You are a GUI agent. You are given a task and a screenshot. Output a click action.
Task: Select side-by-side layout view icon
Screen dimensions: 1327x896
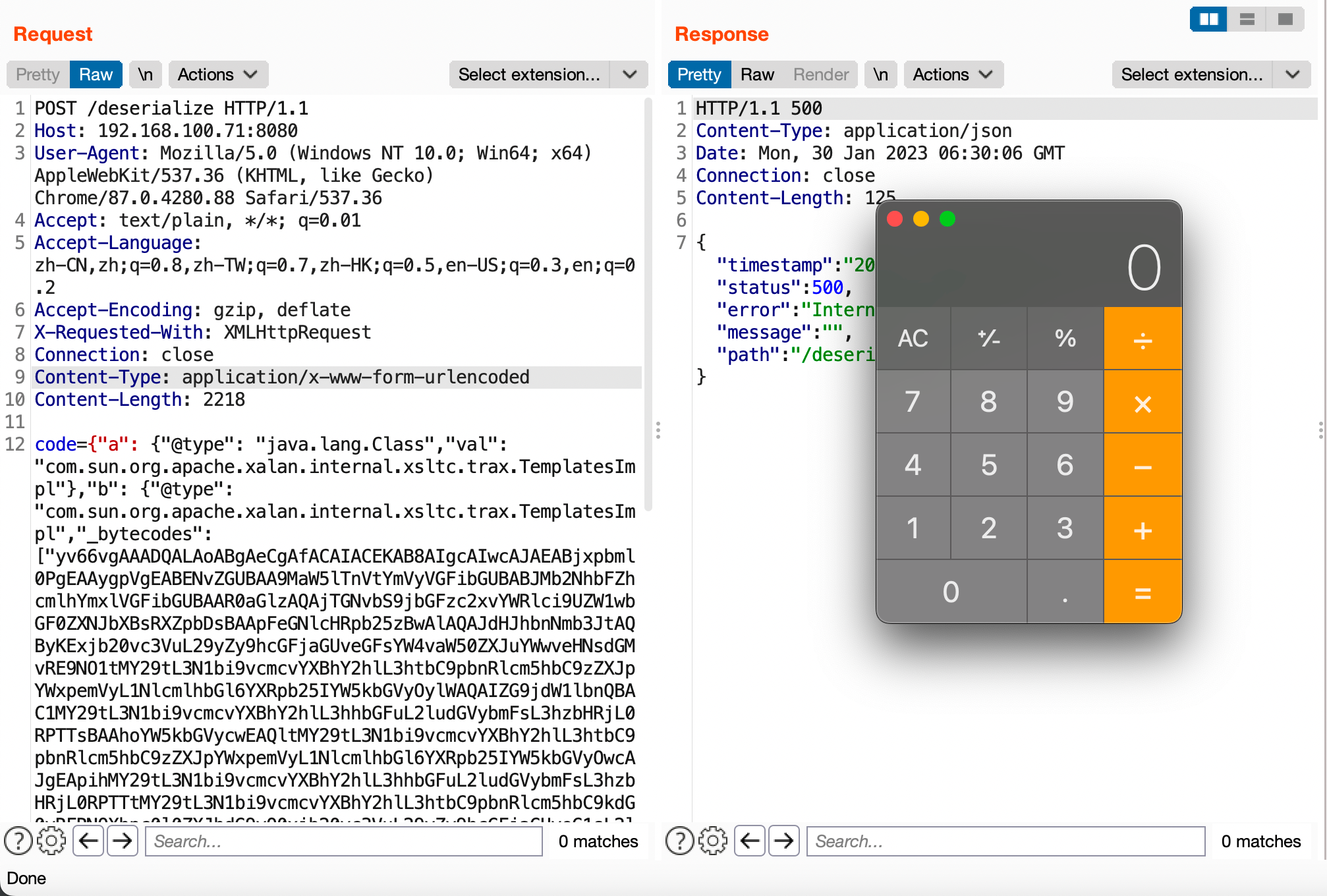tap(1208, 19)
